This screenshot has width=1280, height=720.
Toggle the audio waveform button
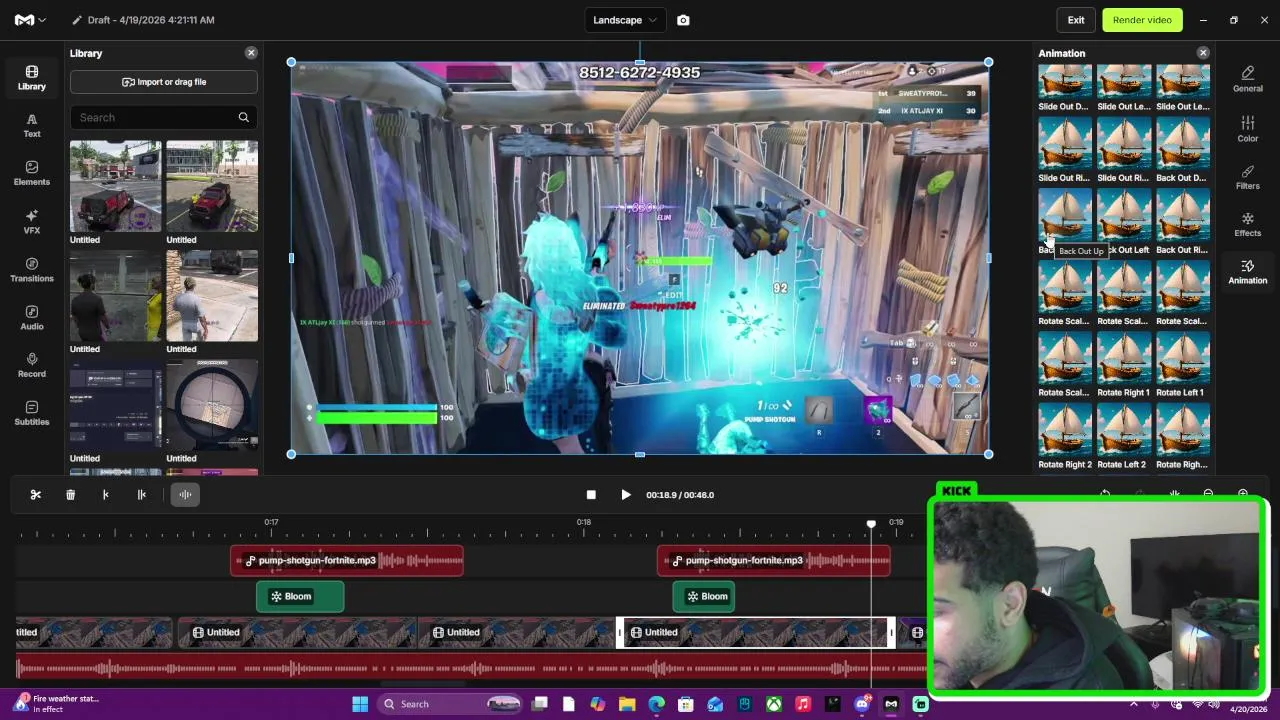point(185,494)
